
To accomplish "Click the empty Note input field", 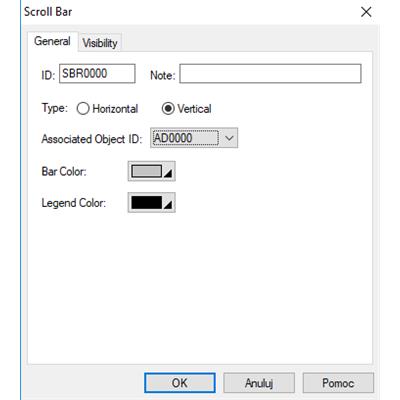I will pos(270,73).
